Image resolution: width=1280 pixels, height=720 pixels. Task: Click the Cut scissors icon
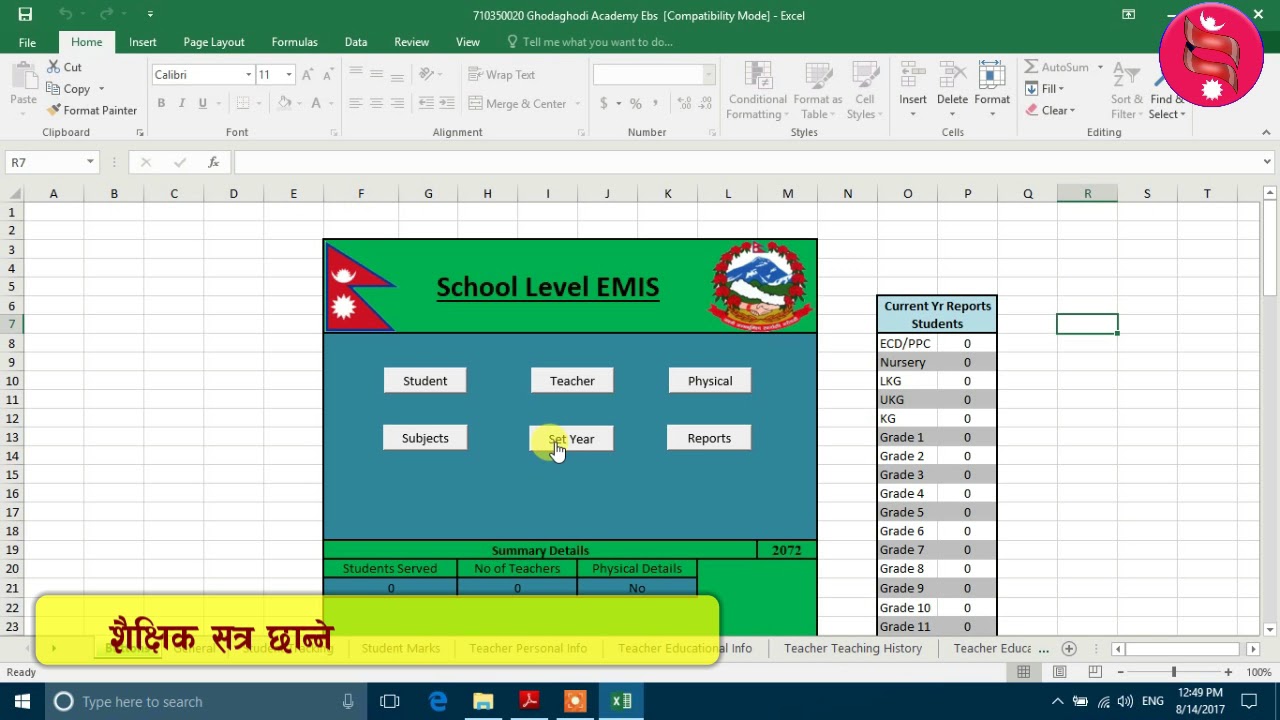[x=54, y=67]
